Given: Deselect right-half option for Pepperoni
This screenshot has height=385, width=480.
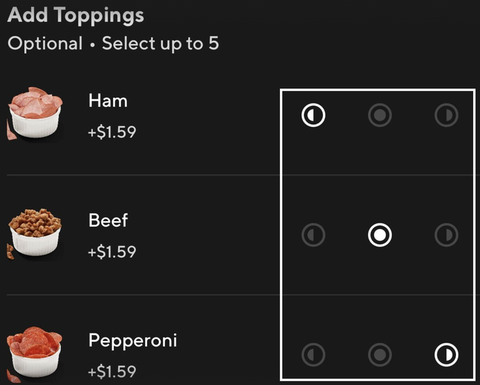Looking at the screenshot, I should [446, 355].
